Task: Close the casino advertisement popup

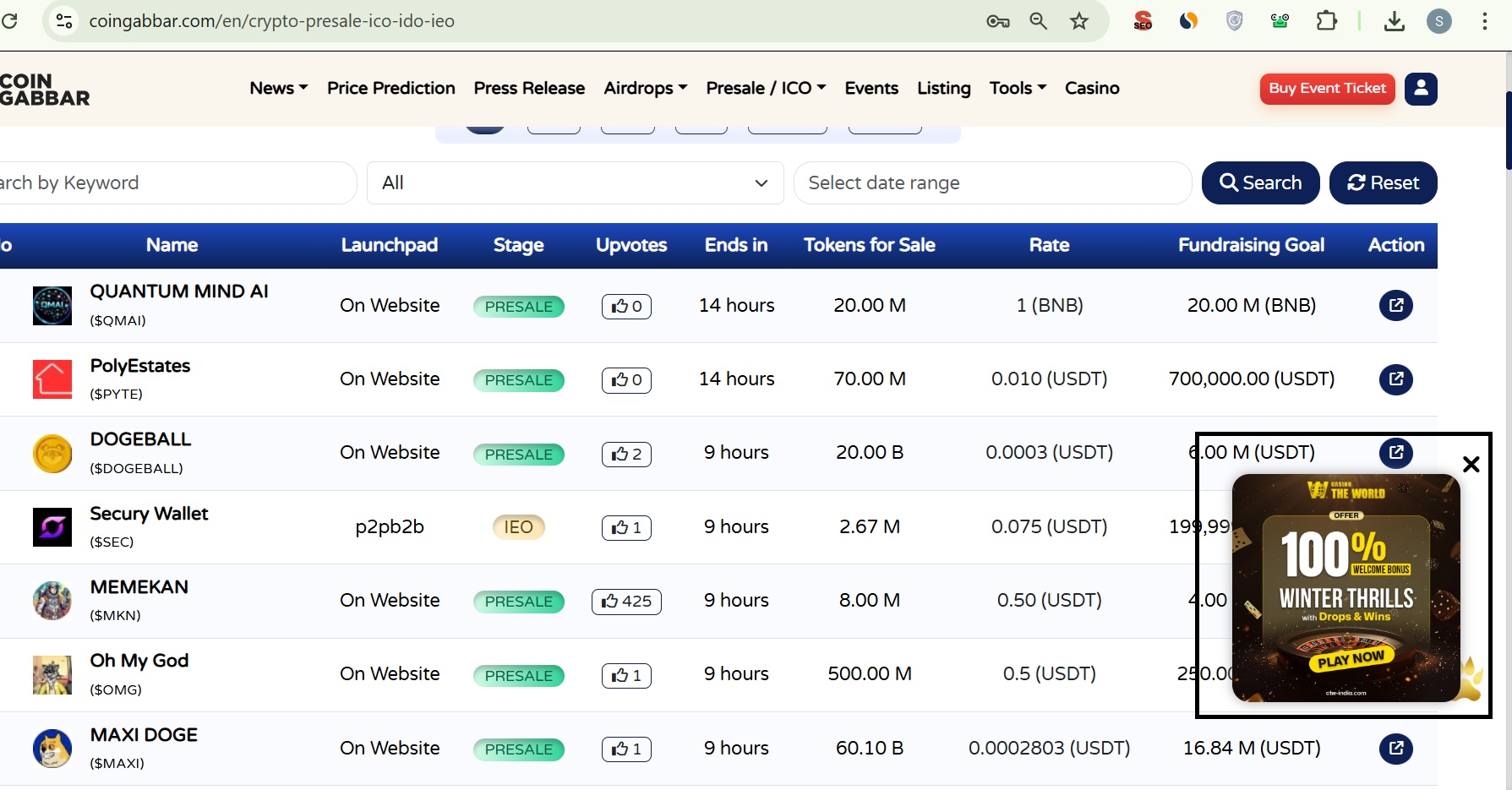Action: (1471, 464)
